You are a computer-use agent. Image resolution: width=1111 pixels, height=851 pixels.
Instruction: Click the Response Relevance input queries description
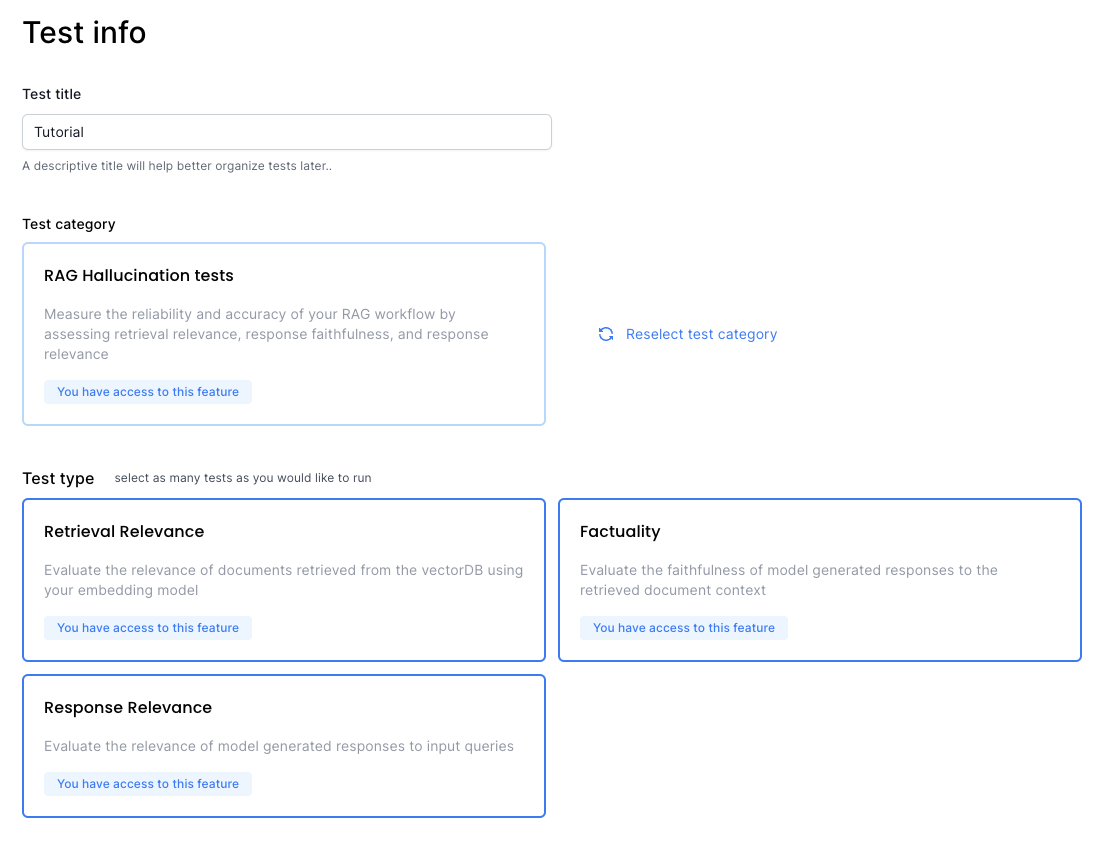tap(278, 746)
